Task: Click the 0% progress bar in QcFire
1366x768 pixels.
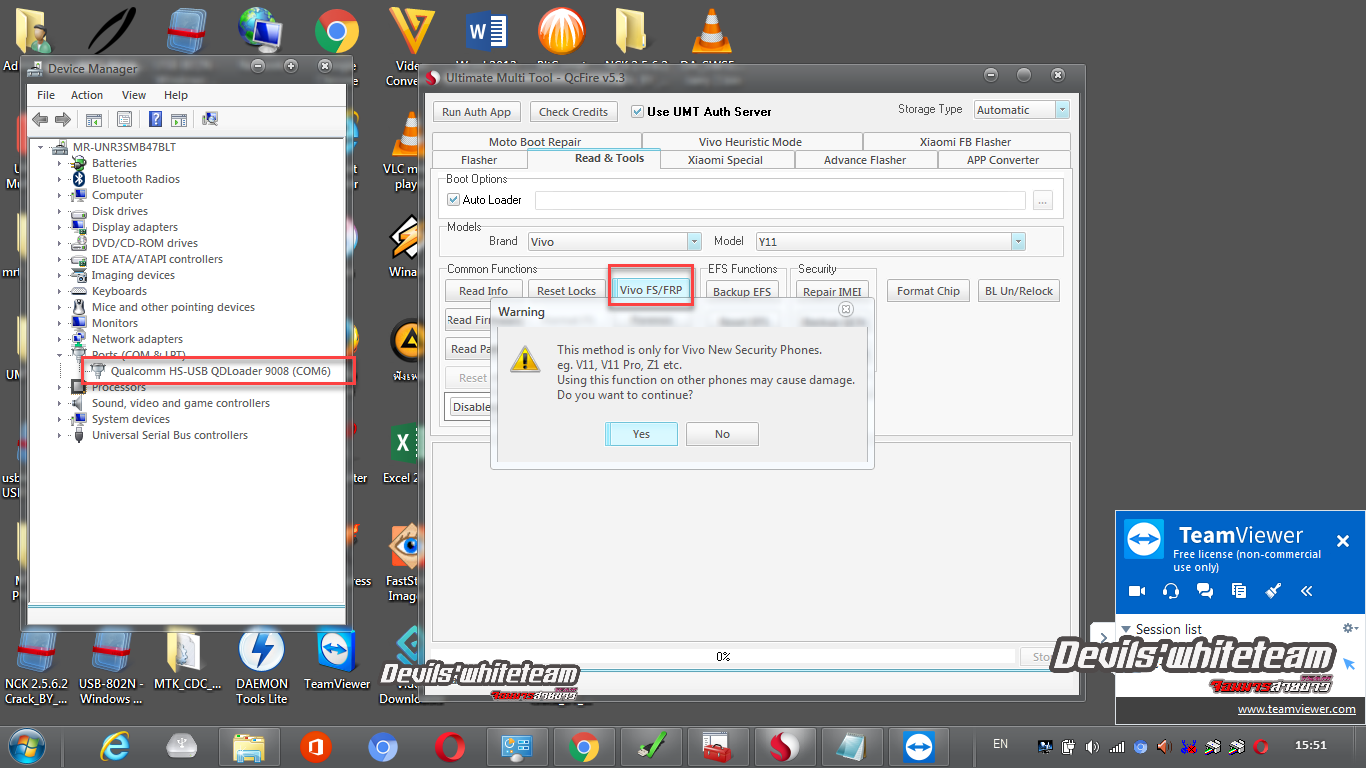Action: (x=724, y=657)
